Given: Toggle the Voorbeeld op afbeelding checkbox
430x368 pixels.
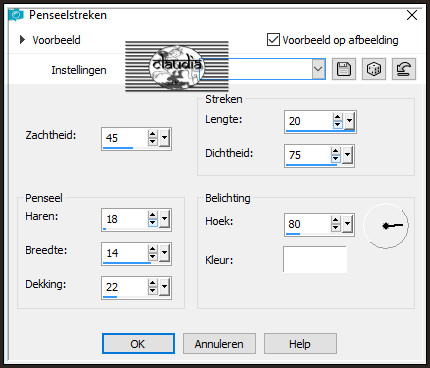Looking at the screenshot, I should point(273,40).
